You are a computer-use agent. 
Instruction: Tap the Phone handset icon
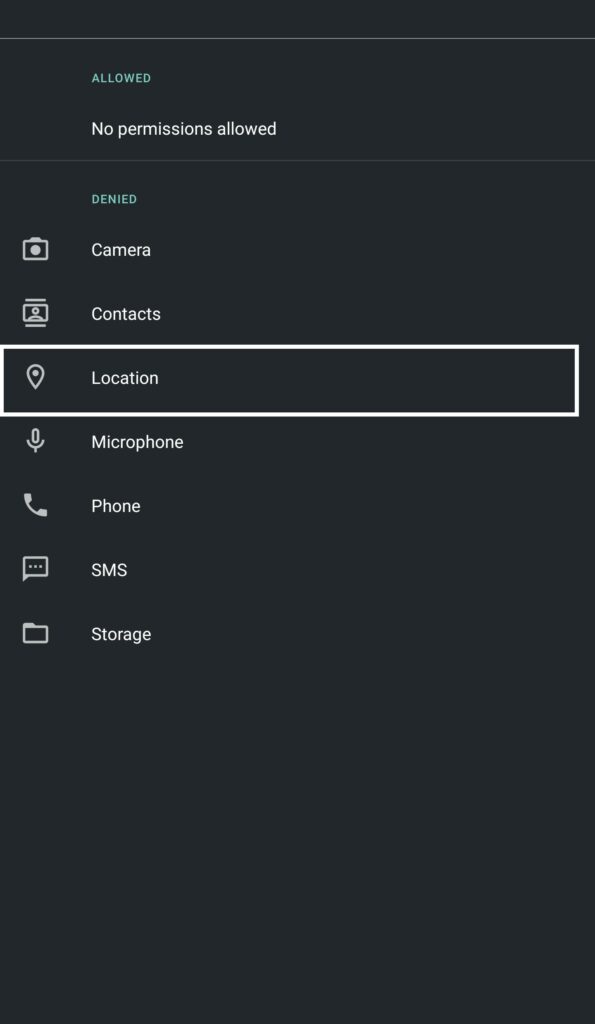click(x=35, y=505)
